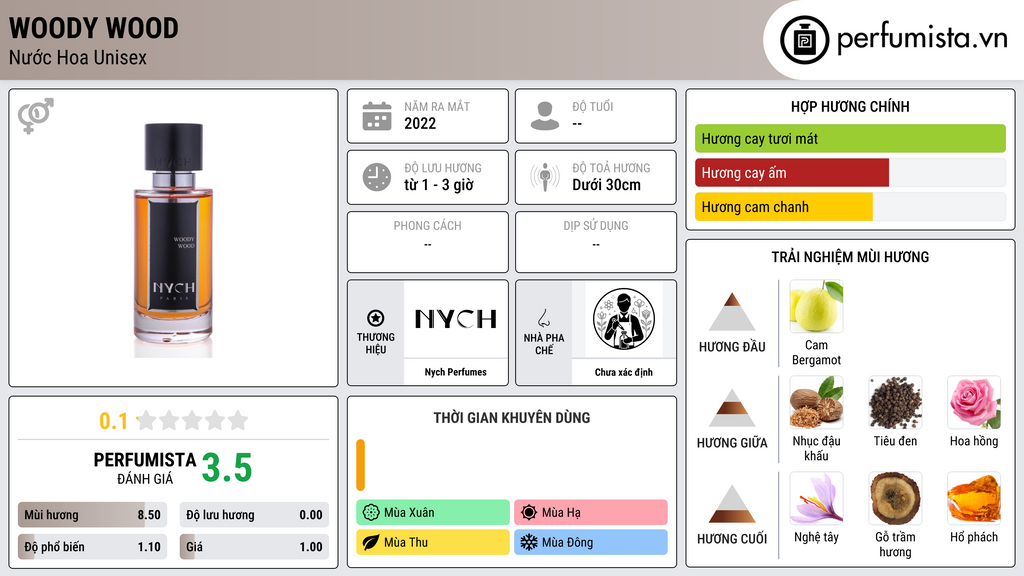1024x576 pixels.
Task: Click the 2022 release year value
Action: point(420,123)
